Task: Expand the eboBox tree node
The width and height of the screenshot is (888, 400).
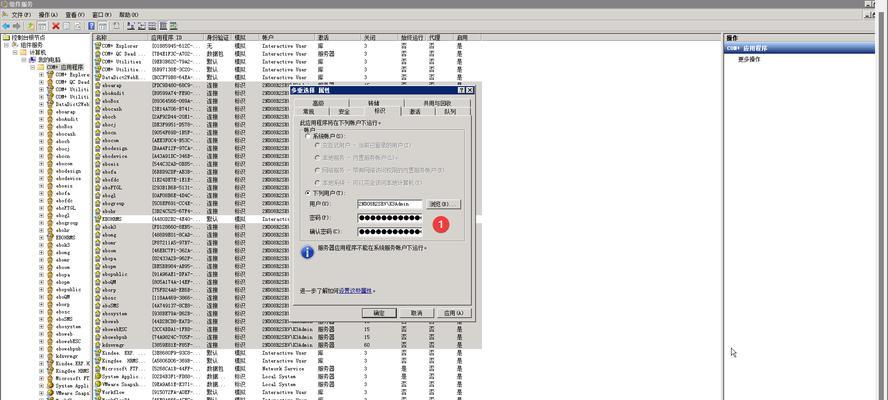Action: tap(41, 126)
